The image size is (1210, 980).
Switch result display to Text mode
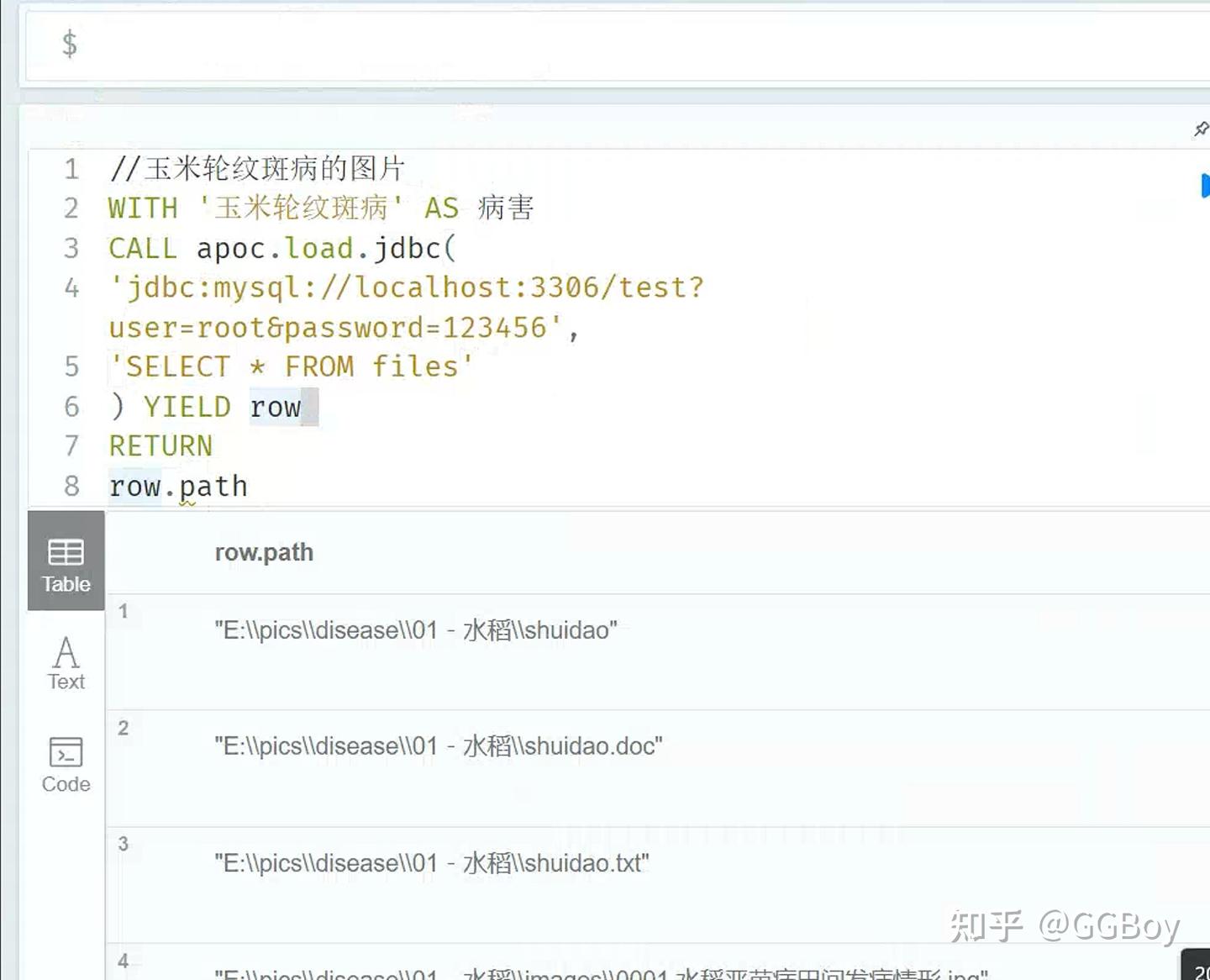(66, 661)
